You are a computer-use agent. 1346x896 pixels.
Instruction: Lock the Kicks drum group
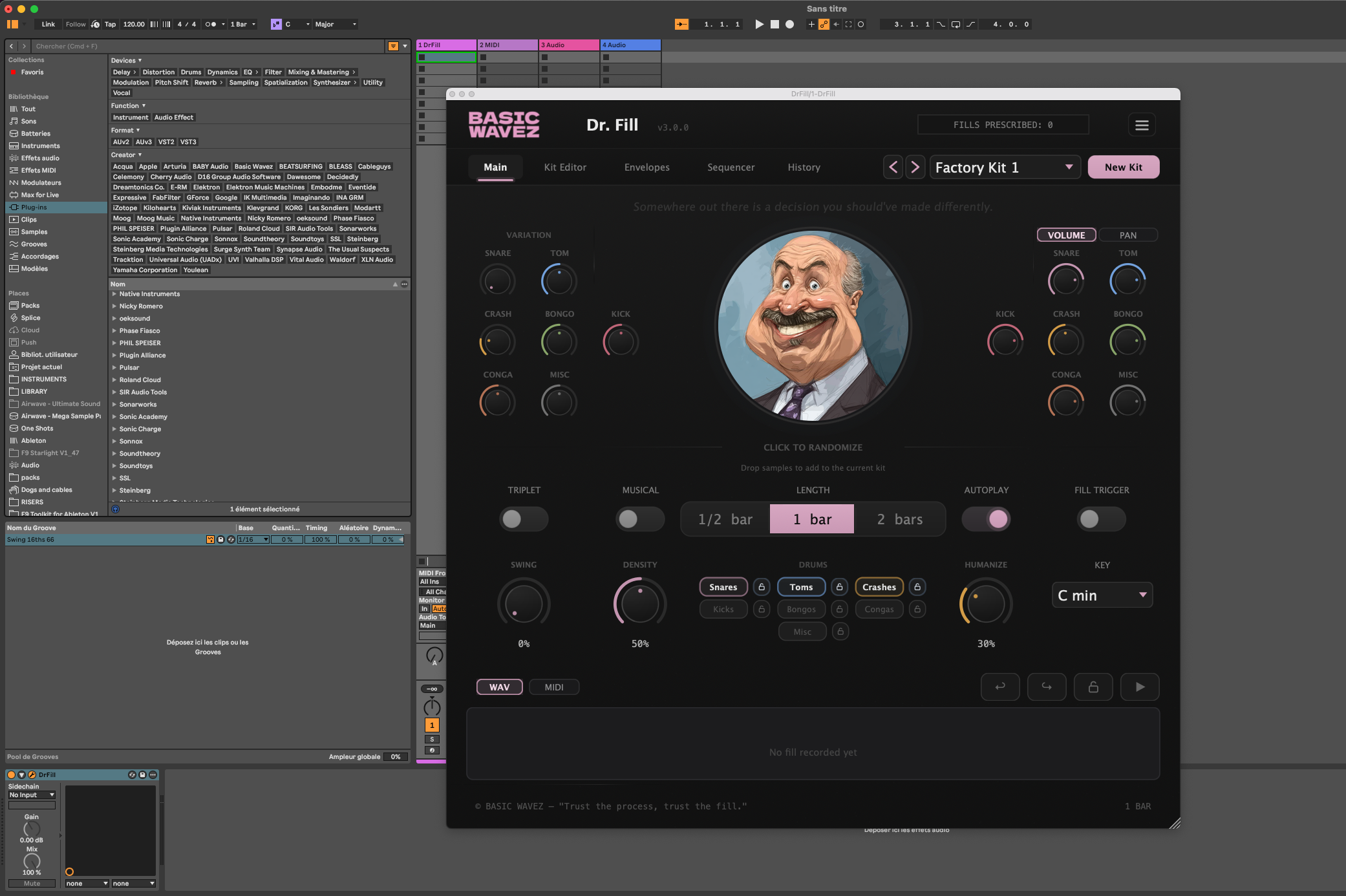[x=762, y=609]
